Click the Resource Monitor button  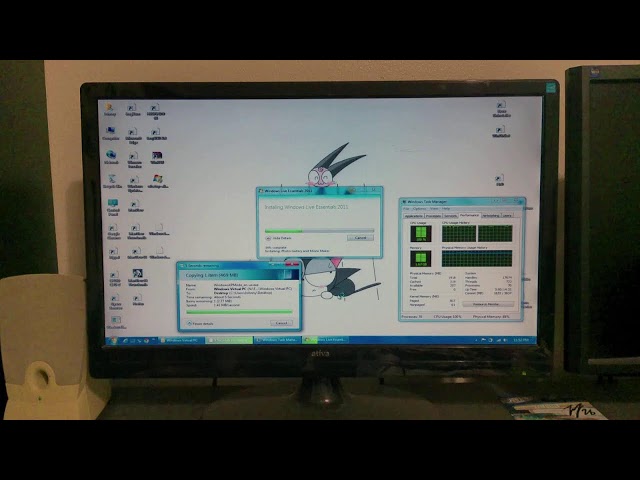[x=488, y=304]
